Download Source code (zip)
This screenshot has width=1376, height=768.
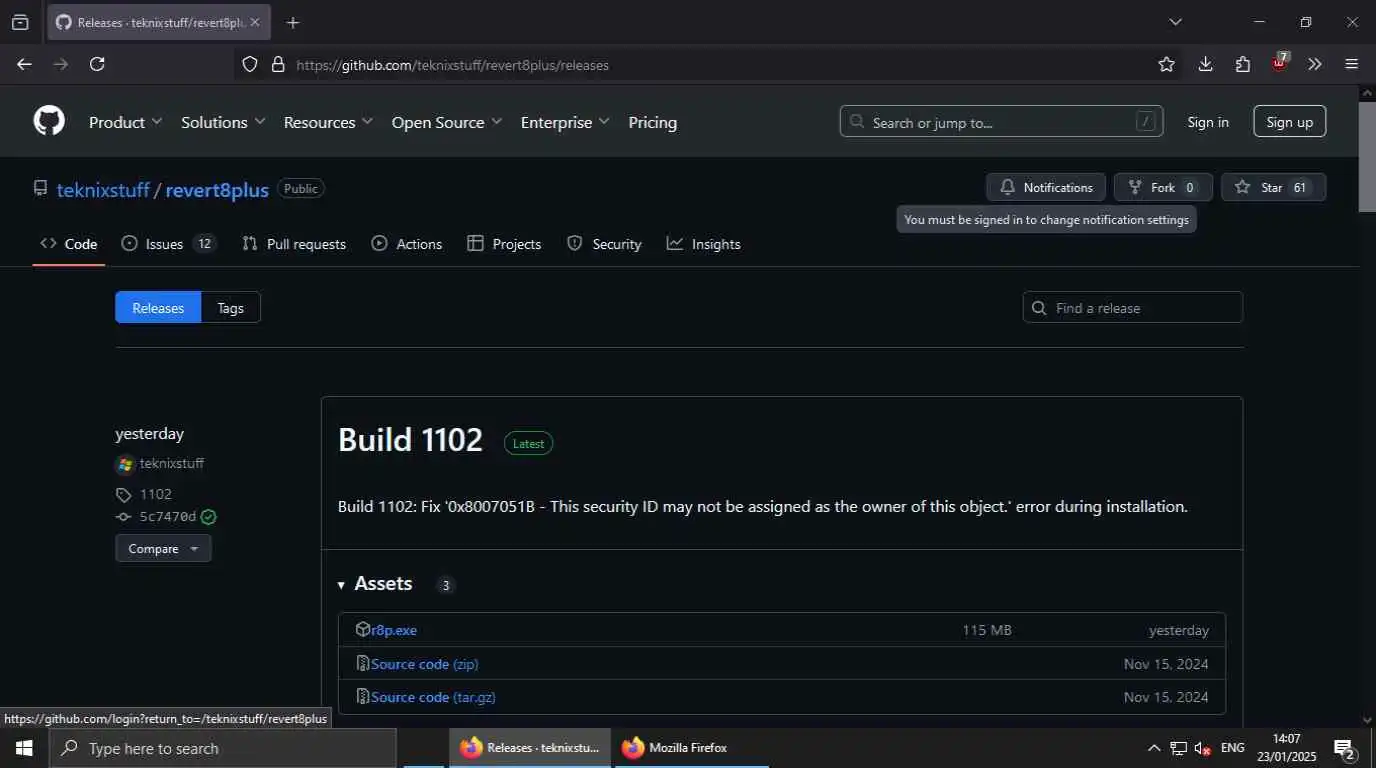pos(425,664)
